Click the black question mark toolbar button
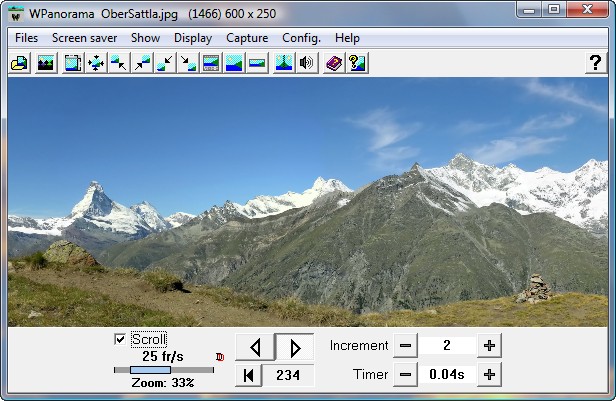The image size is (616, 401). click(596, 63)
